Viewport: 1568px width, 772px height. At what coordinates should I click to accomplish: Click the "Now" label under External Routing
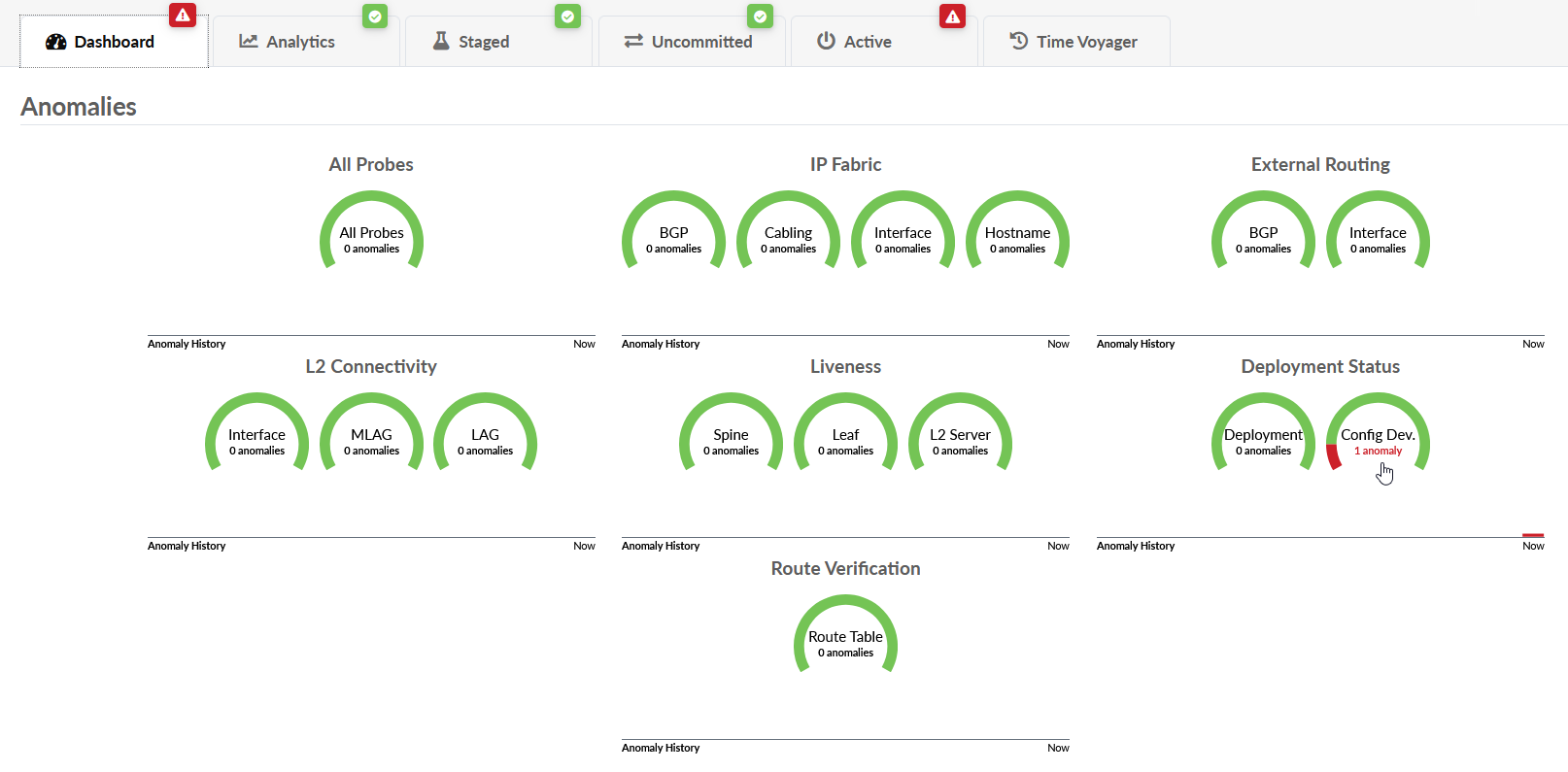(1533, 344)
